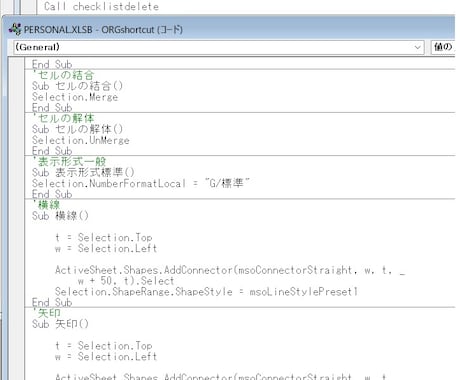Click End Sub above the '横線 comment
Screen dimensions: 460x380
[52, 194]
